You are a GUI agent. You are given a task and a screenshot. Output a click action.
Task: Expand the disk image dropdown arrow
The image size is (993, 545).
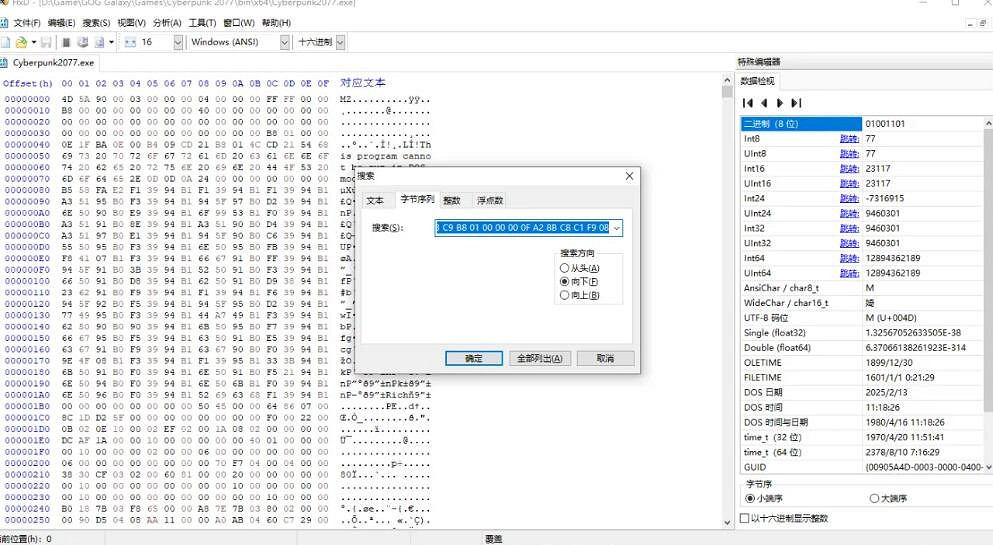click(111, 42)
